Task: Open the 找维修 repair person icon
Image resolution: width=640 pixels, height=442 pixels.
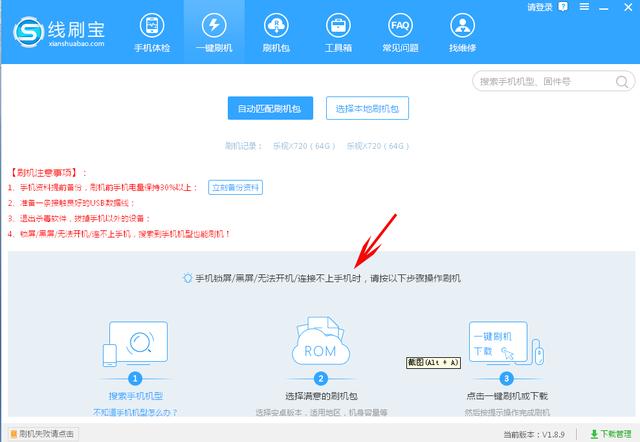Action: click(462, 25)
